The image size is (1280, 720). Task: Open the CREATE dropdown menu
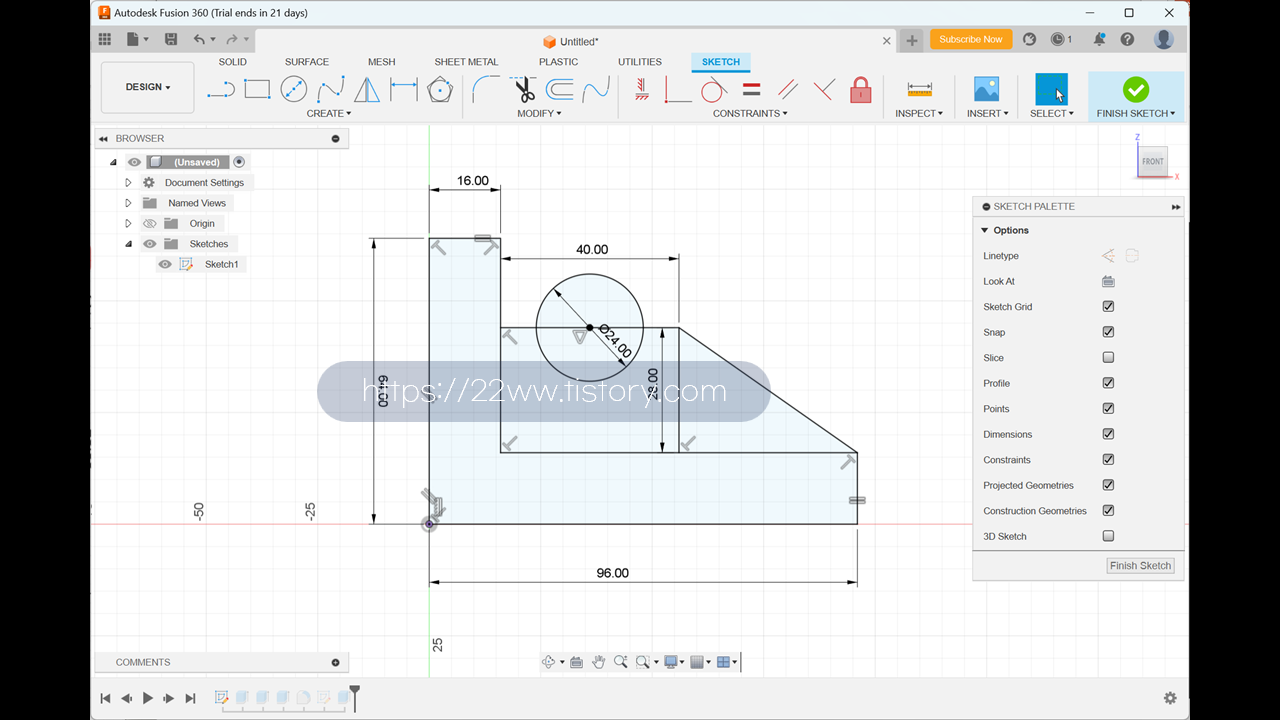(329, 113)
